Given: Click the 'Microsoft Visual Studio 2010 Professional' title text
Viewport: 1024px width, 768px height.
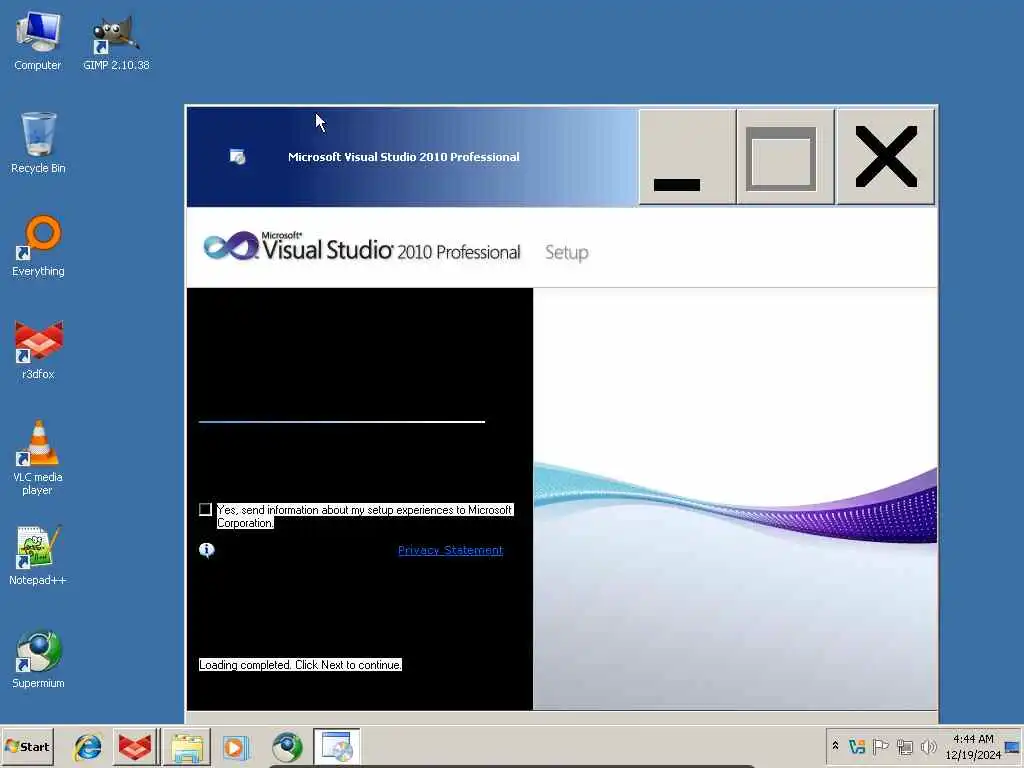Looking at the screenshot, I should point(404,157).
